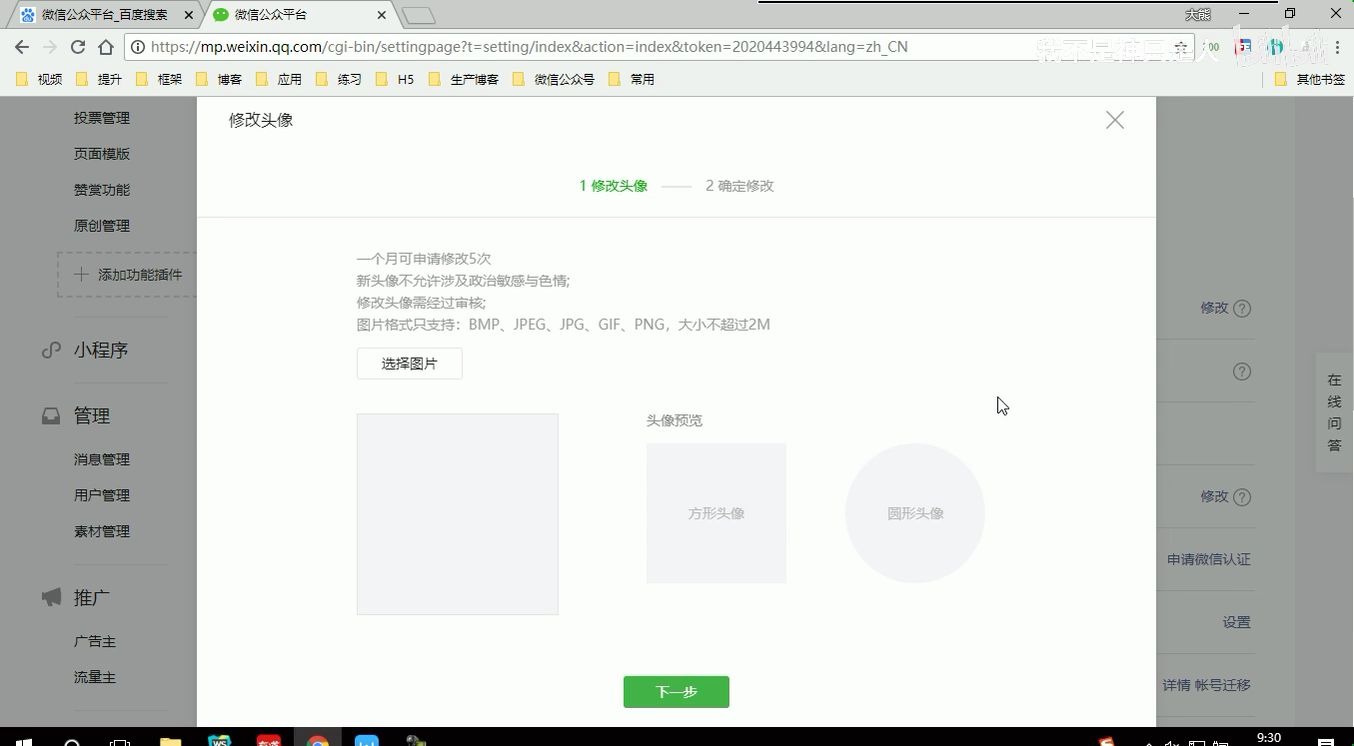Image resolution: width=1354 pixels, height=746 pixels.
Task: Open File Explorer from the taskbar
Action: pyautogui.click(x=171, y=741)
